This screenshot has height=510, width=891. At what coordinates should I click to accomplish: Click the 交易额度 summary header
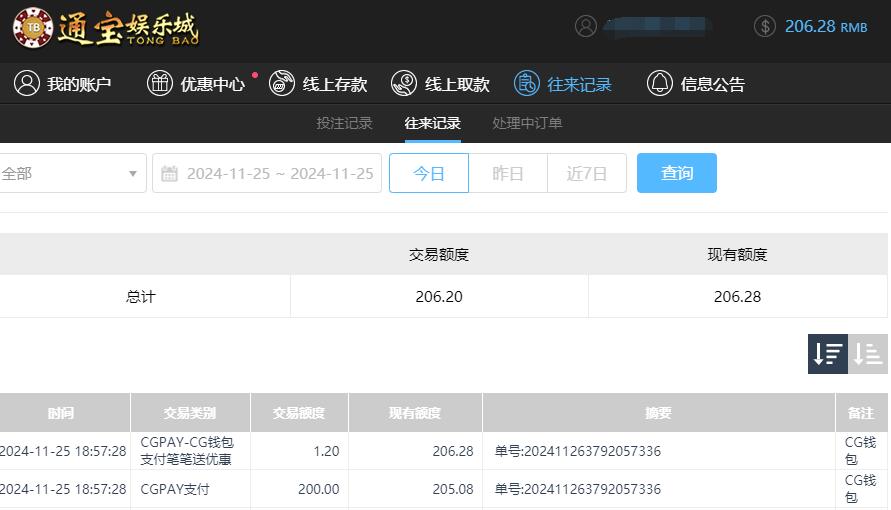click(x=439, y=254)
